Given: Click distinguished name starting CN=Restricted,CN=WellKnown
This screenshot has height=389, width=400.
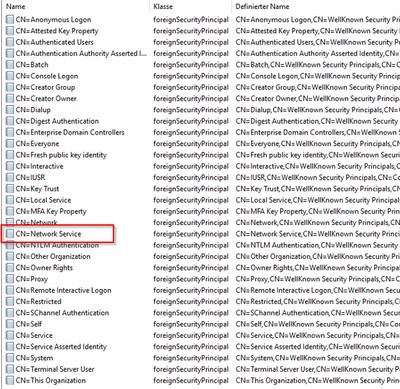Looking at the screenshot, I should (x=318, y=302).
